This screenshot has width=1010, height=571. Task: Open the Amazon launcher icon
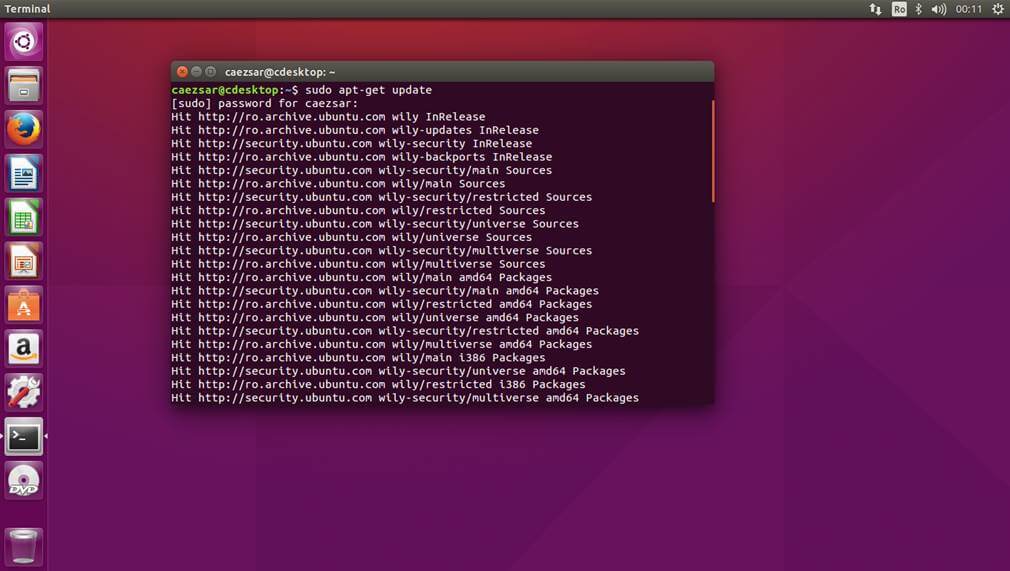24,349
